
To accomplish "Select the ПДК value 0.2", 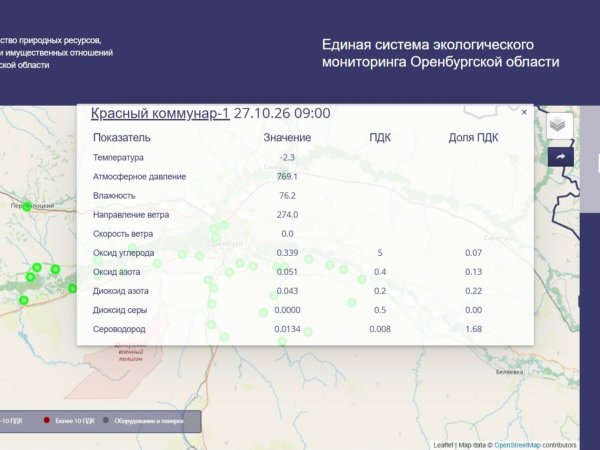I will [380, 291].
